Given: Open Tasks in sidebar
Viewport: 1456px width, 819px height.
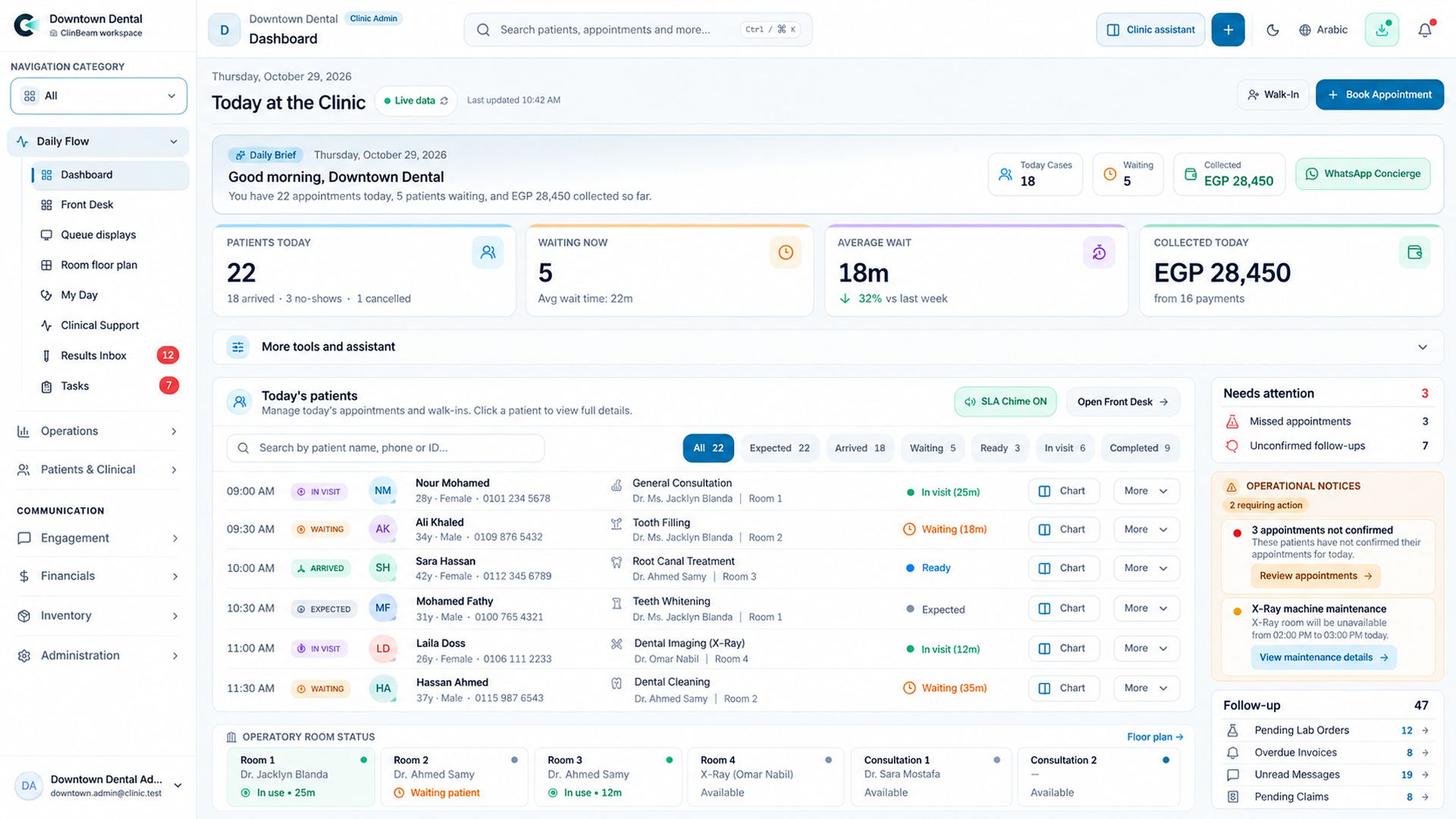Looking at the screenshot, I should pos(109,386).
